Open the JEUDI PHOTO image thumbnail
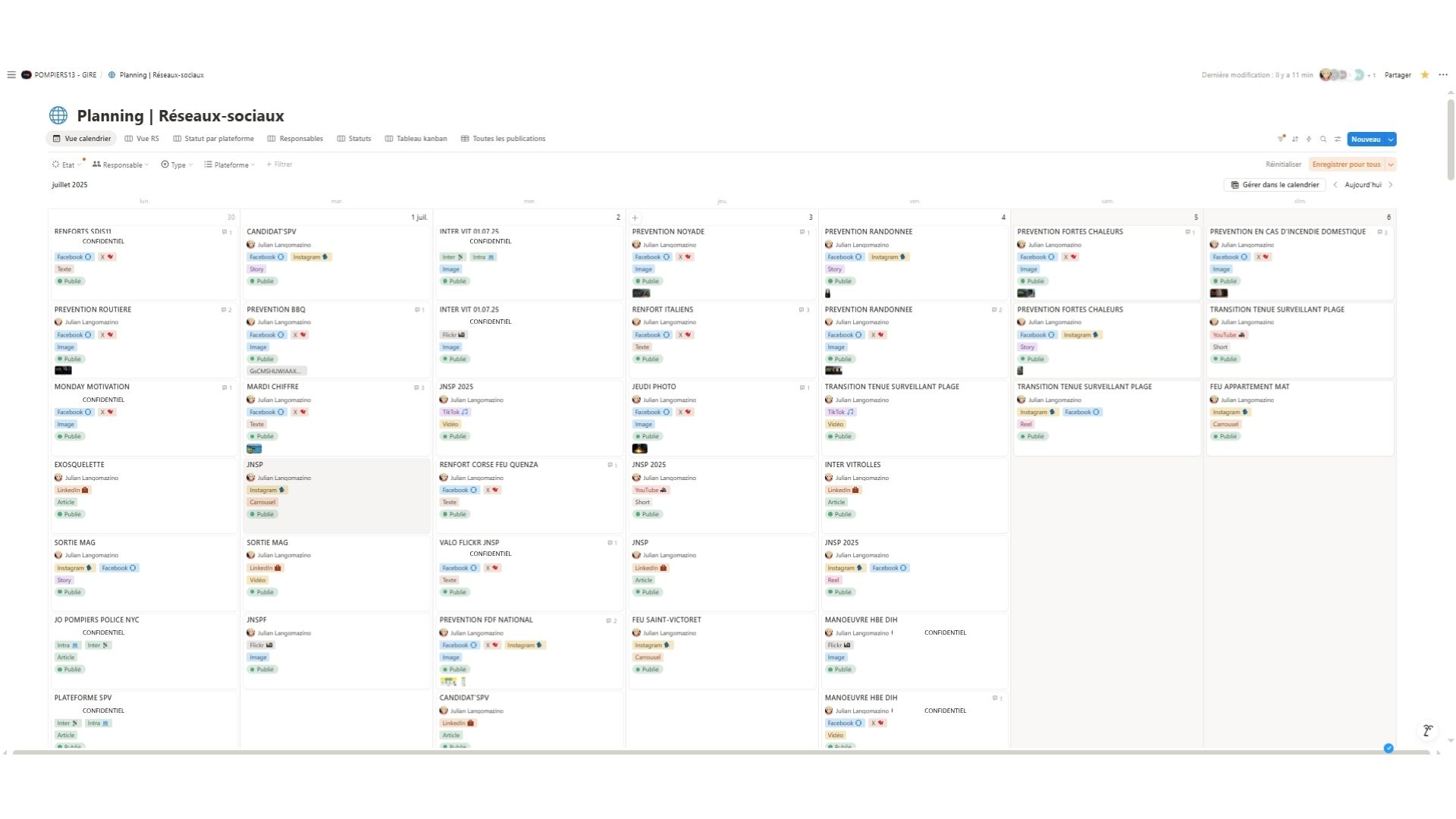Viewport: 1456px width, 819px height. tap(639, 449)
